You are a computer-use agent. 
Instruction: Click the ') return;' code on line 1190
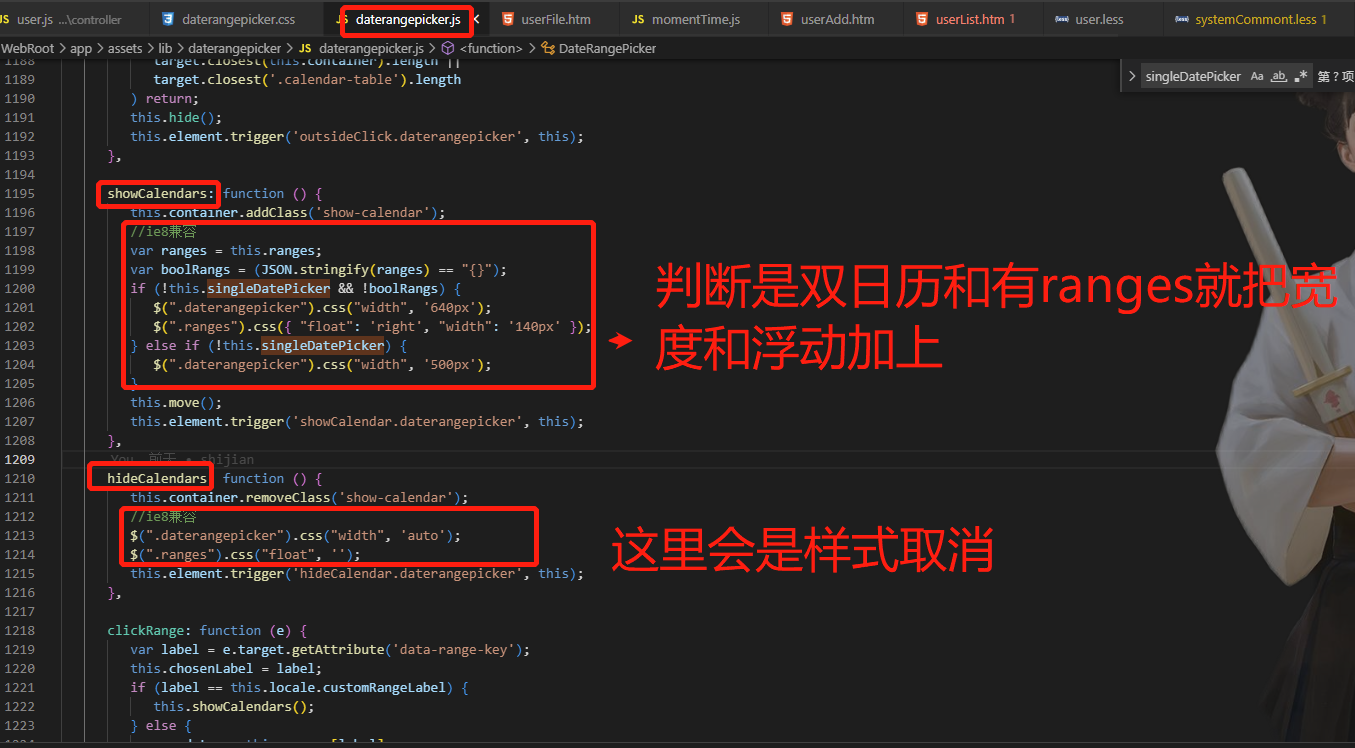coord(165,98)
